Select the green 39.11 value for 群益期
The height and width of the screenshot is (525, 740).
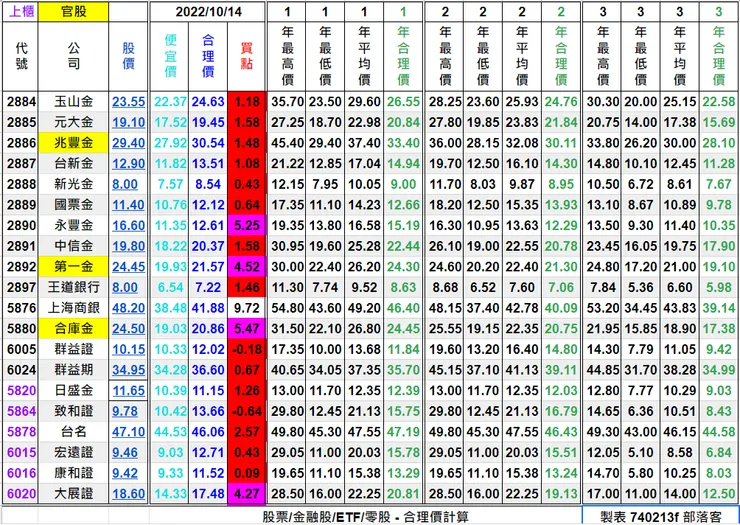click(561, 370)
